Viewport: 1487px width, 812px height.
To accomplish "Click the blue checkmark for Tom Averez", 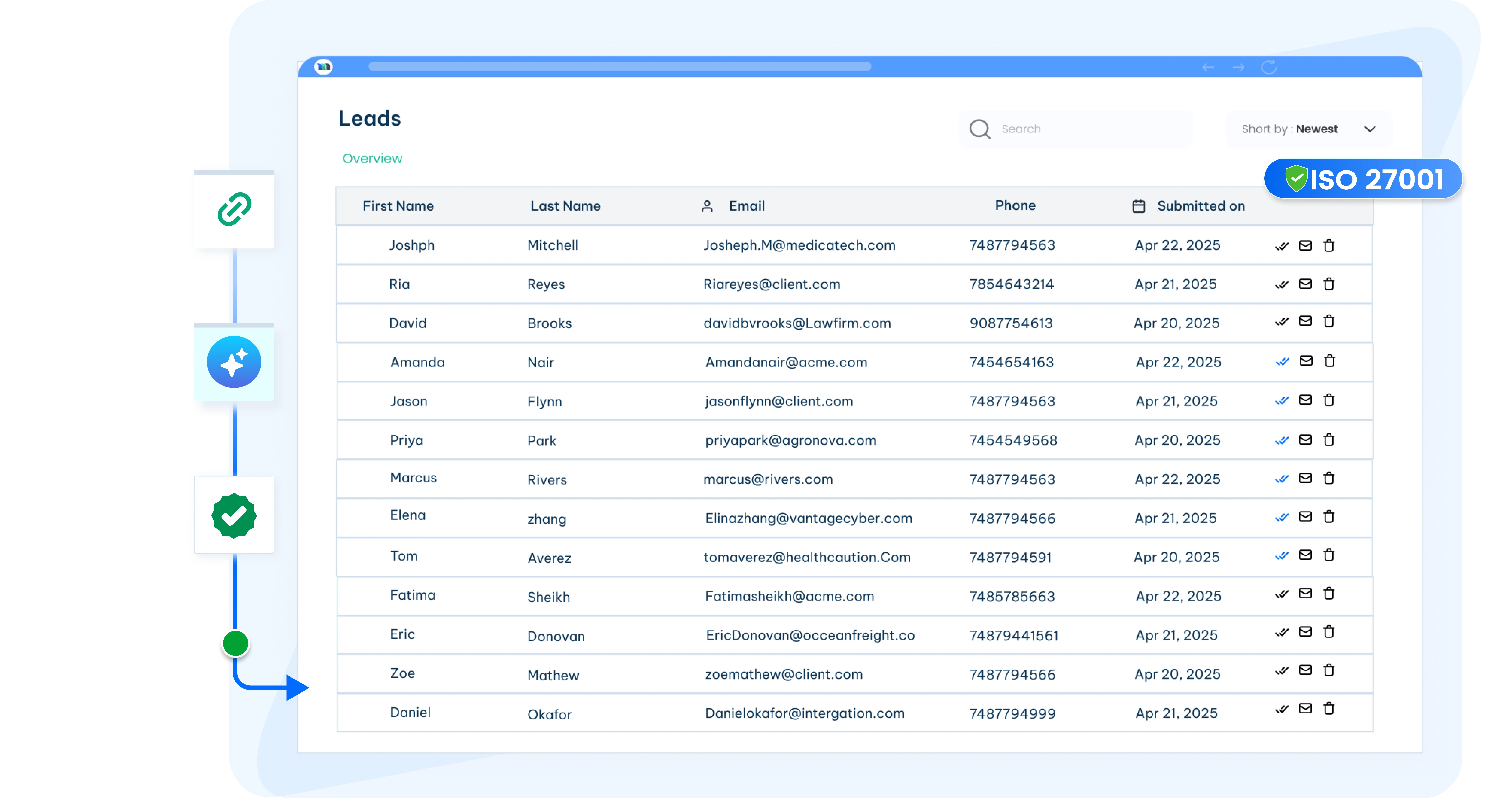I will point(1281,556).
